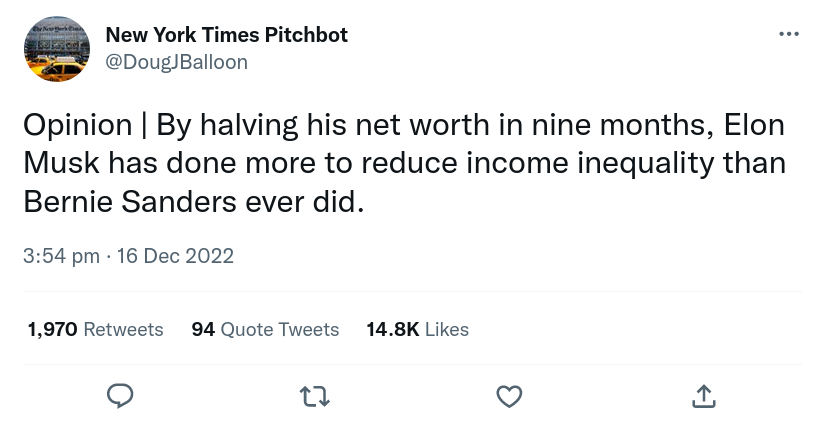Screen dimensions: 816x426
Task: Click the retweet arrows icon
Action: click(315, 396)
